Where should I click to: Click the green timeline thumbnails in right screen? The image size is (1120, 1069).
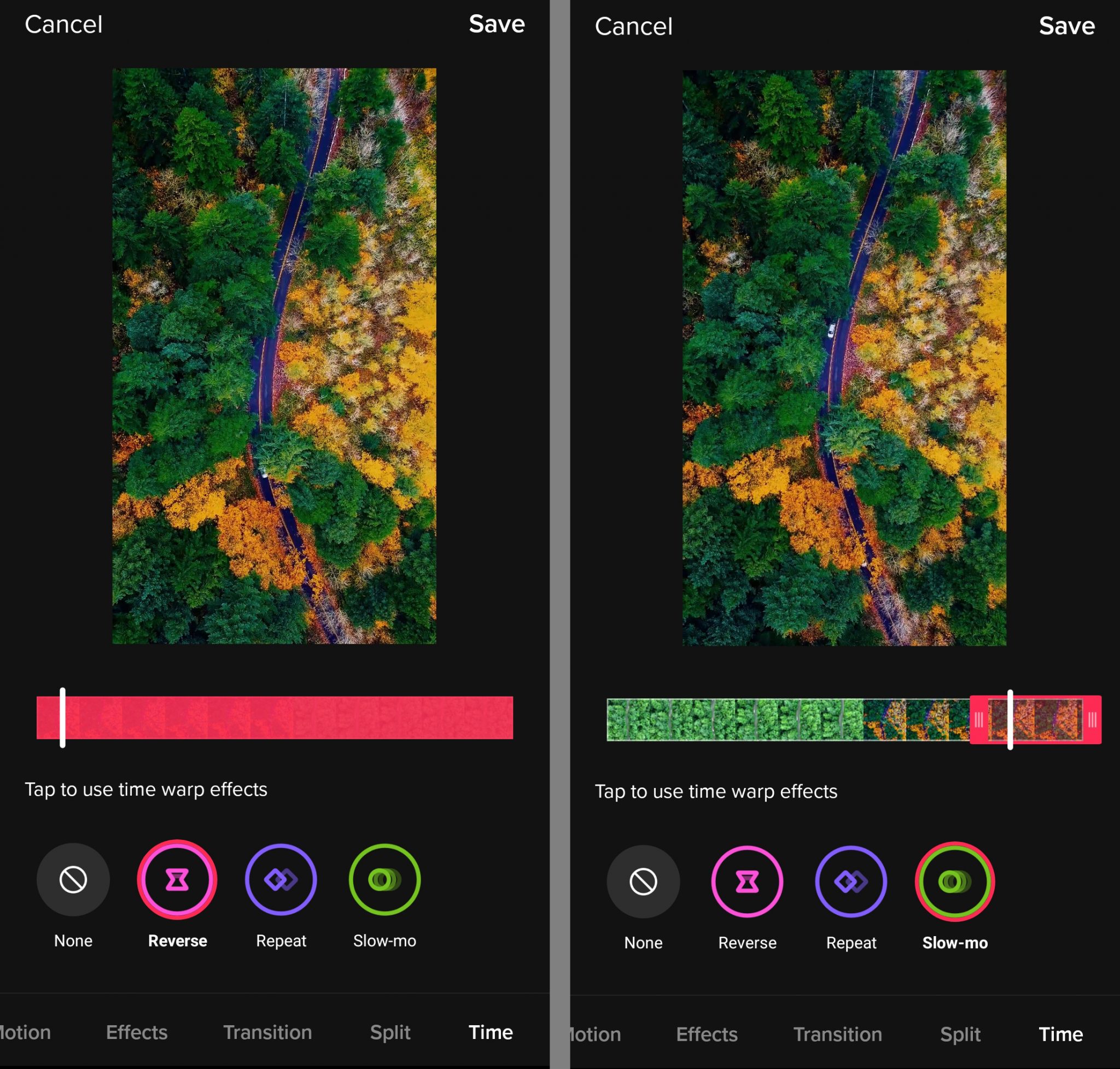tap(734, 720)
